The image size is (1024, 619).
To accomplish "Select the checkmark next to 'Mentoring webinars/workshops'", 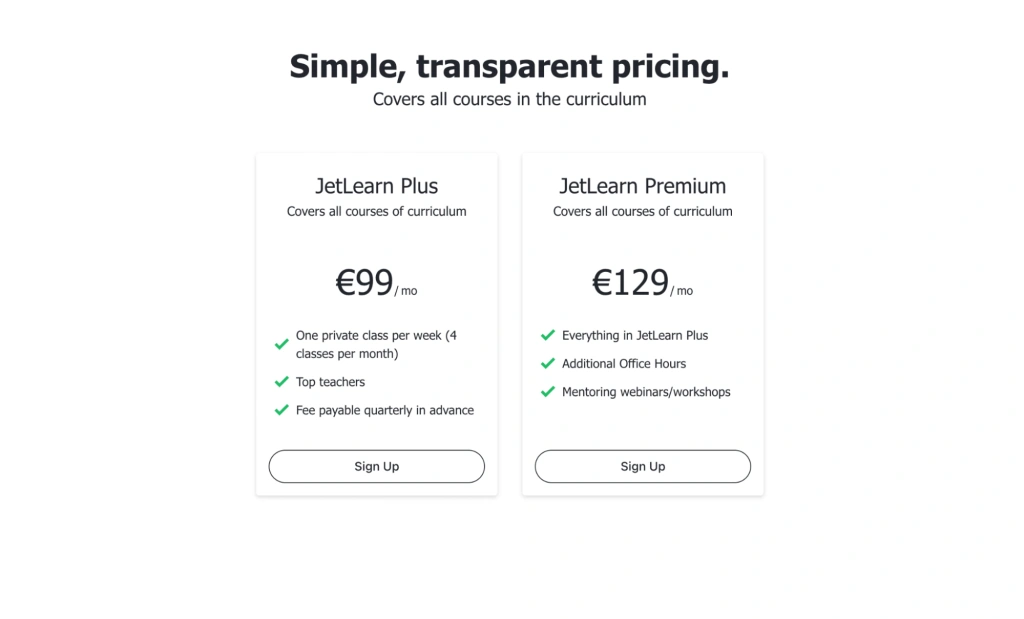I will click(547, 391).
